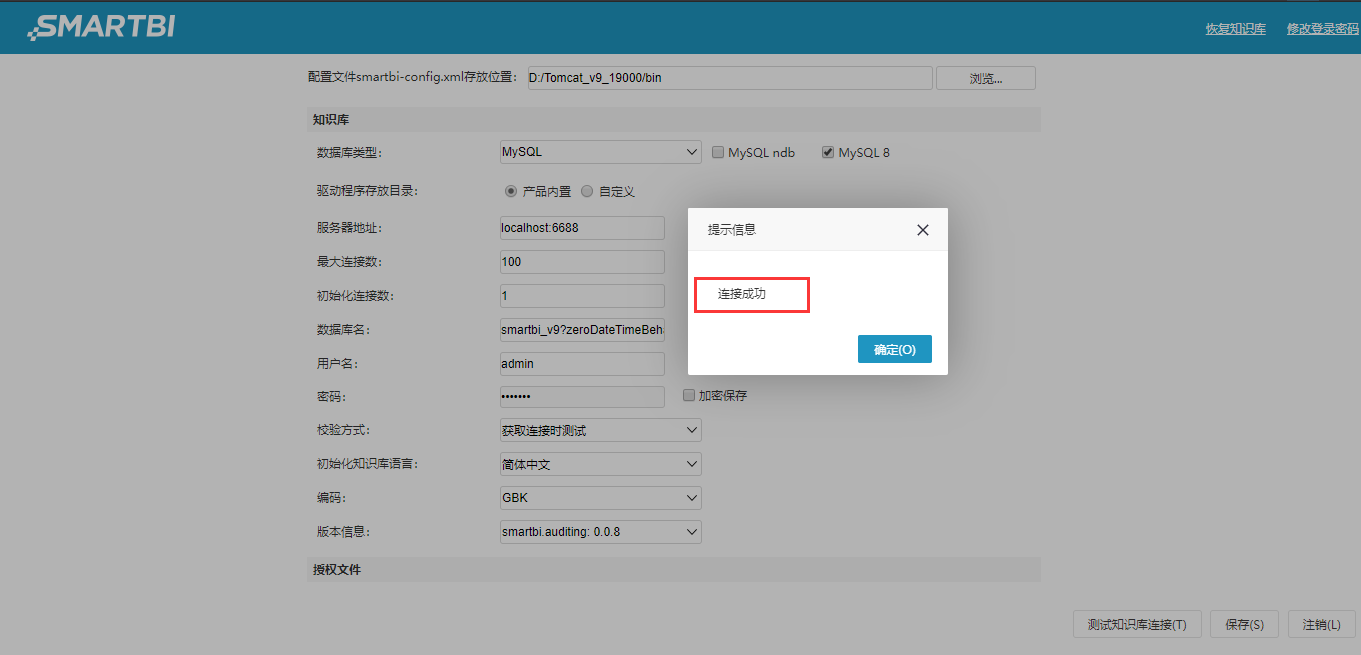The height and width of the screenshot is (655, 1361).
Task: Click the 驱动程序存放目录 label
Action: 368,191
